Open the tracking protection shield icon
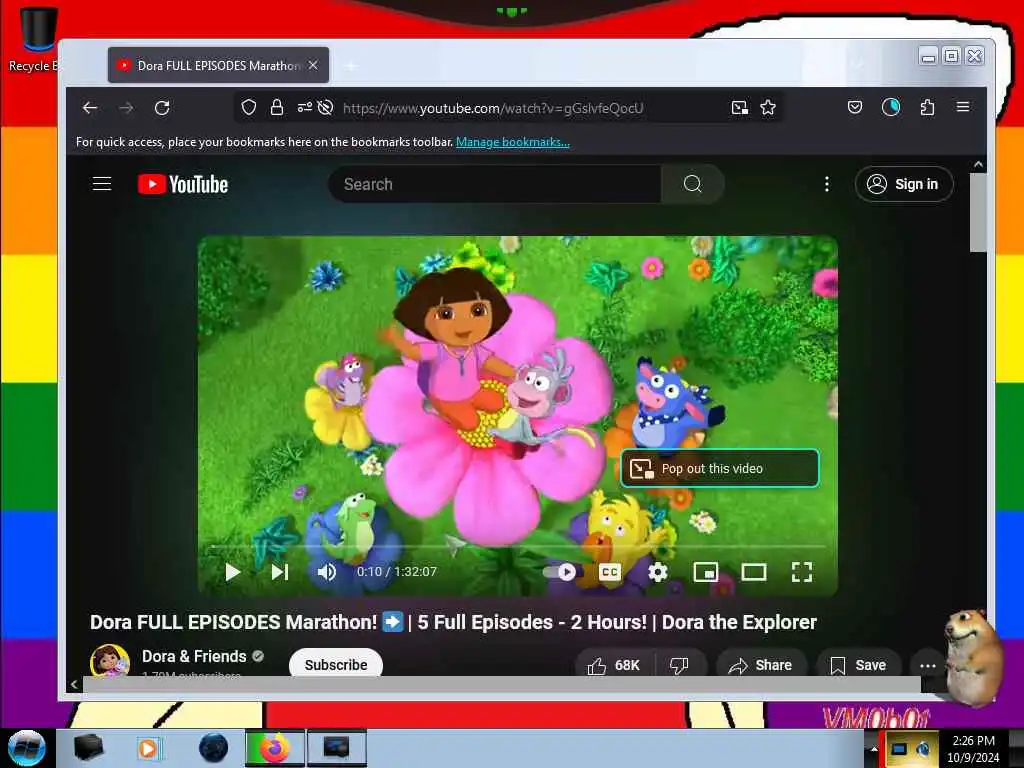This screenshot has width=1024, height=768. click(x=249, y=107)
